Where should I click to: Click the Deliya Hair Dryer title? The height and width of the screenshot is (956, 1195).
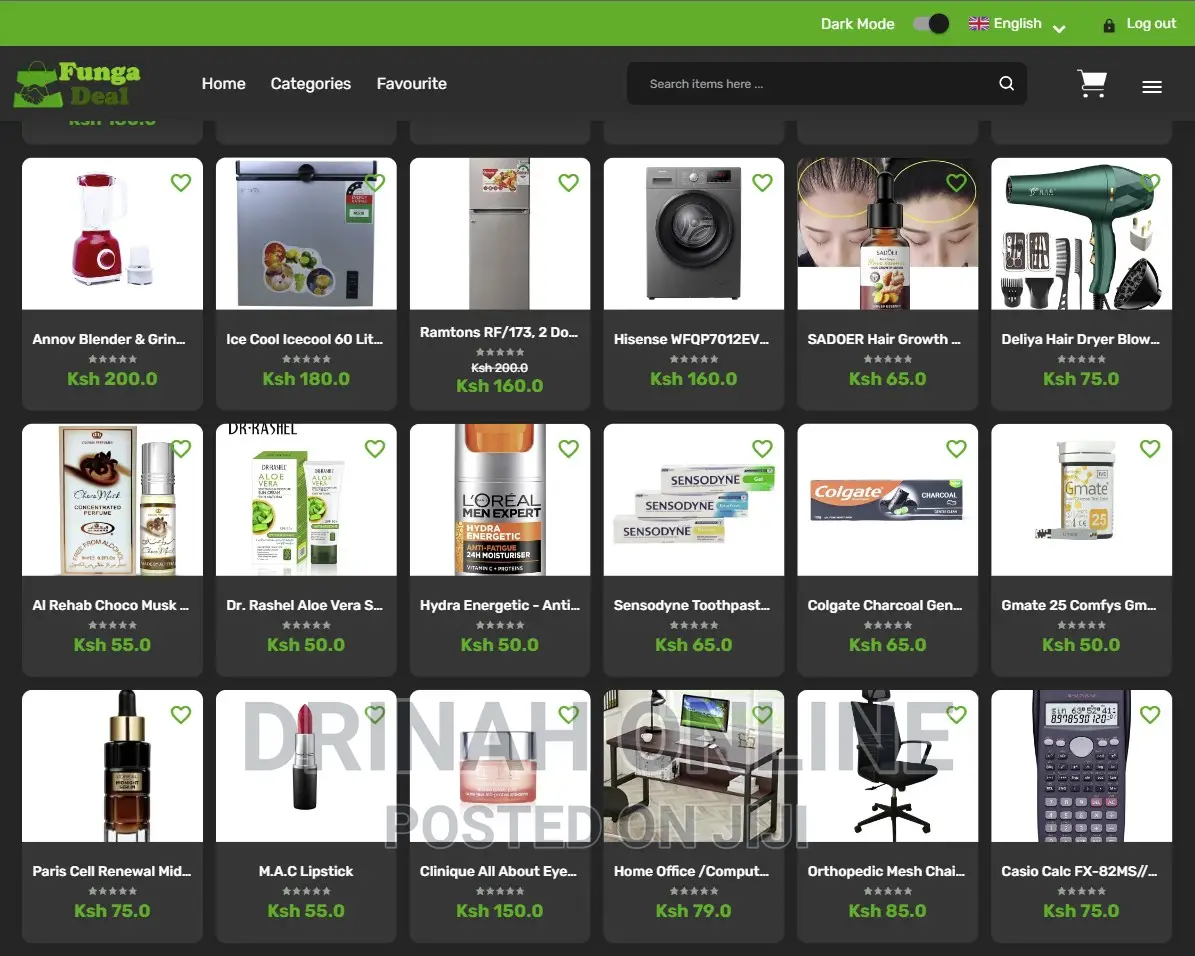pyautogui.click(x=1081, y=339)
